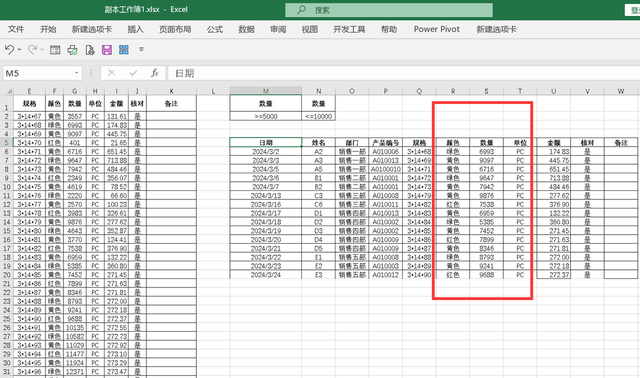Click the quantity cell 12371 in column G
Screen dimensions: 640x378
pyautogui.click(x=75, y=371)
